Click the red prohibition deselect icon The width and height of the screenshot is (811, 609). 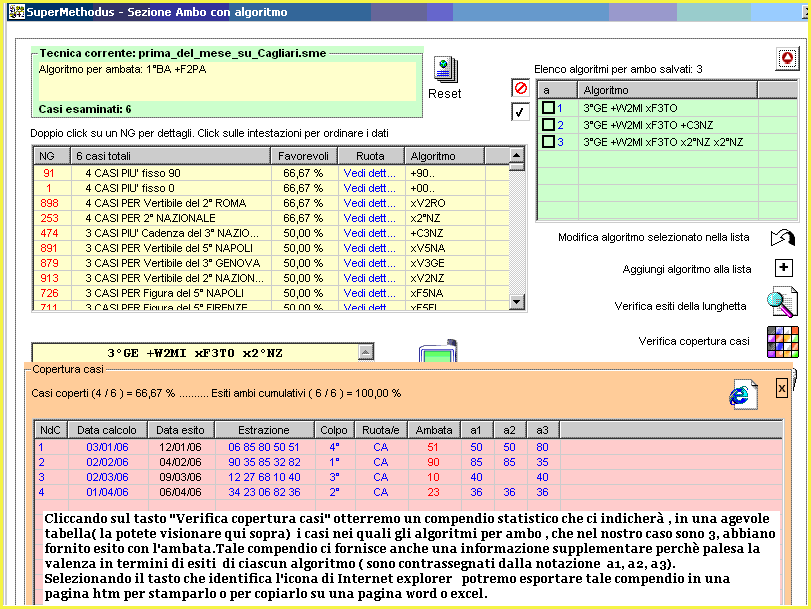pos(520,88)
